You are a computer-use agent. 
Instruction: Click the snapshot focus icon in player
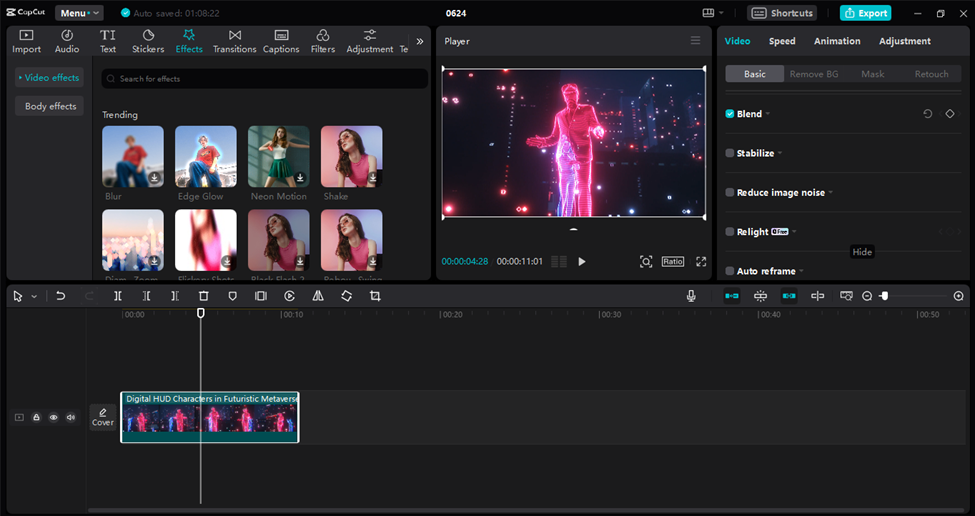click(646, 261)
